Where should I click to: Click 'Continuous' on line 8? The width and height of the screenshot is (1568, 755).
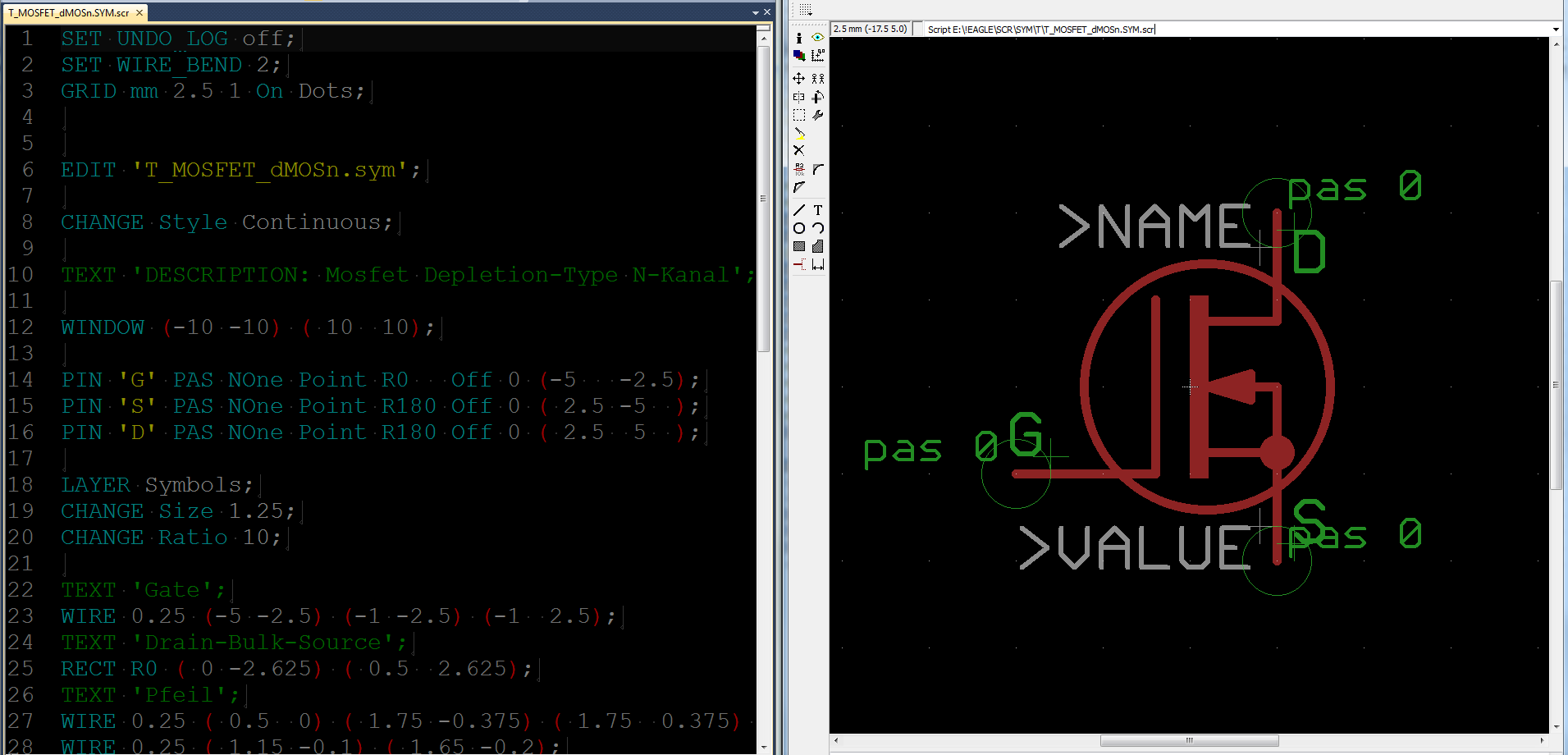(x=311, y=222)
